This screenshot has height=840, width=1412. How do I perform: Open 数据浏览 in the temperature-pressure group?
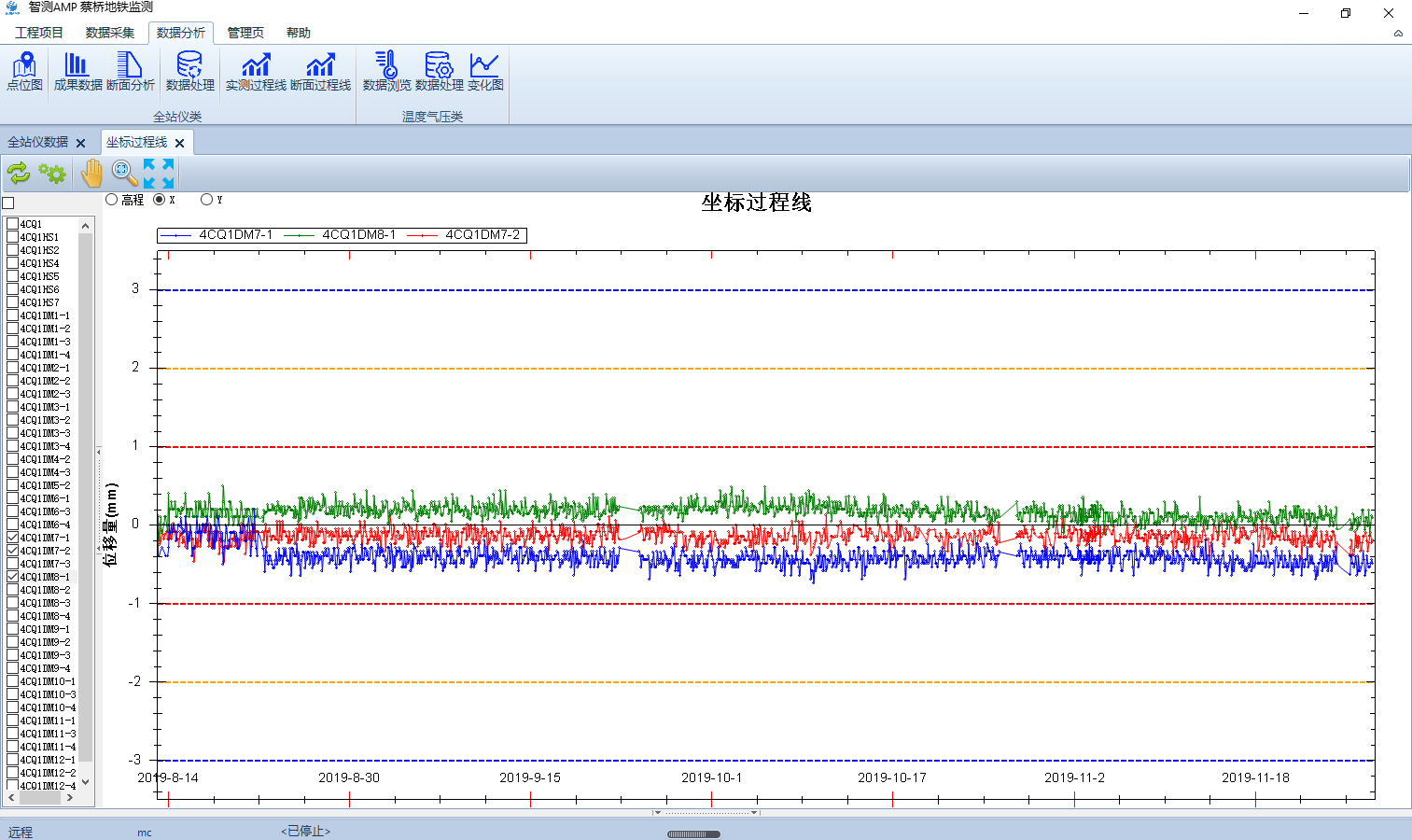[x=386, y=71]
